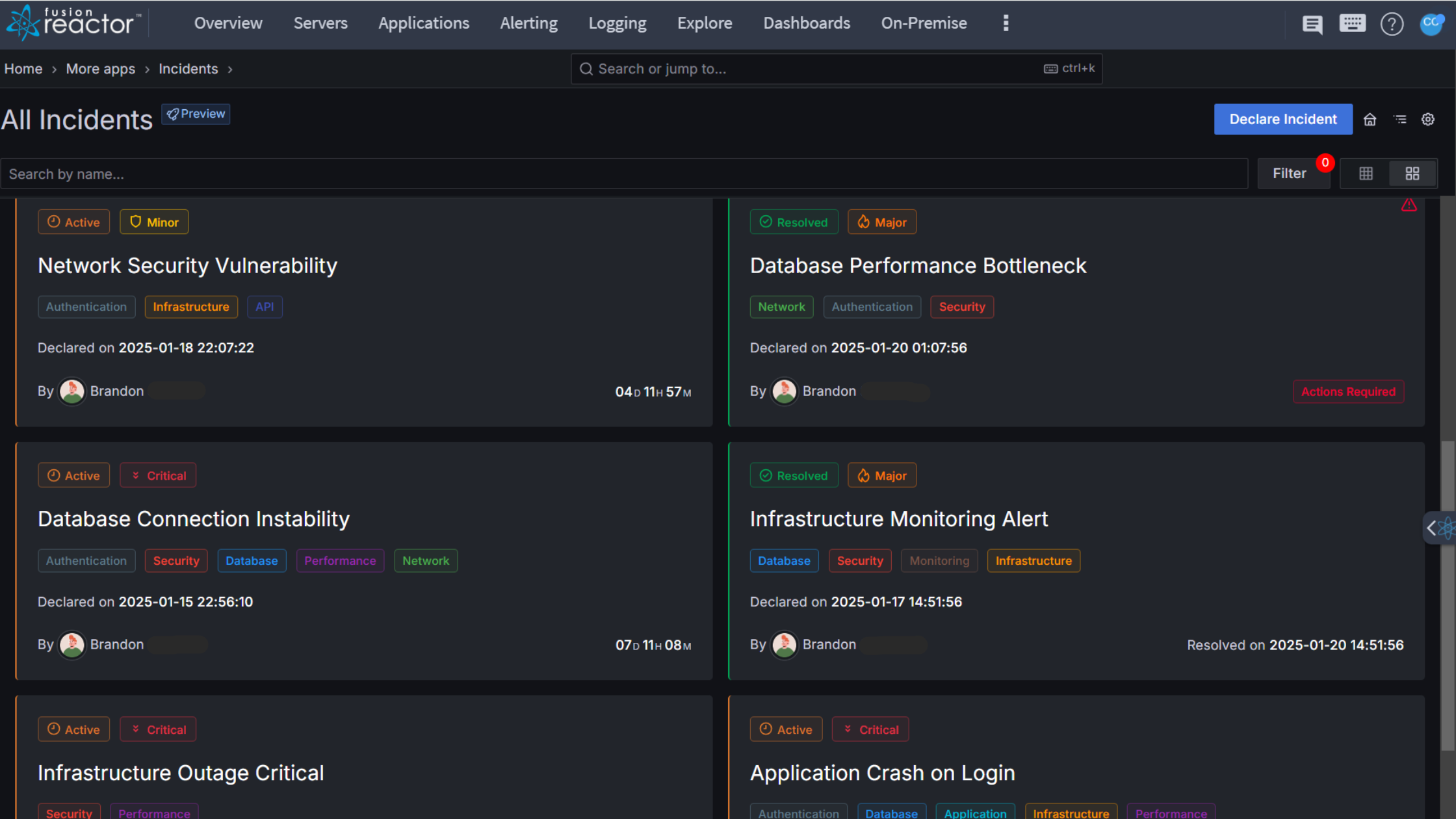The image size is (1456, 819).
Task: Click Infrastructure tag on Infrastructure Monitoring Alert
Action: (x=1033, y=561)
